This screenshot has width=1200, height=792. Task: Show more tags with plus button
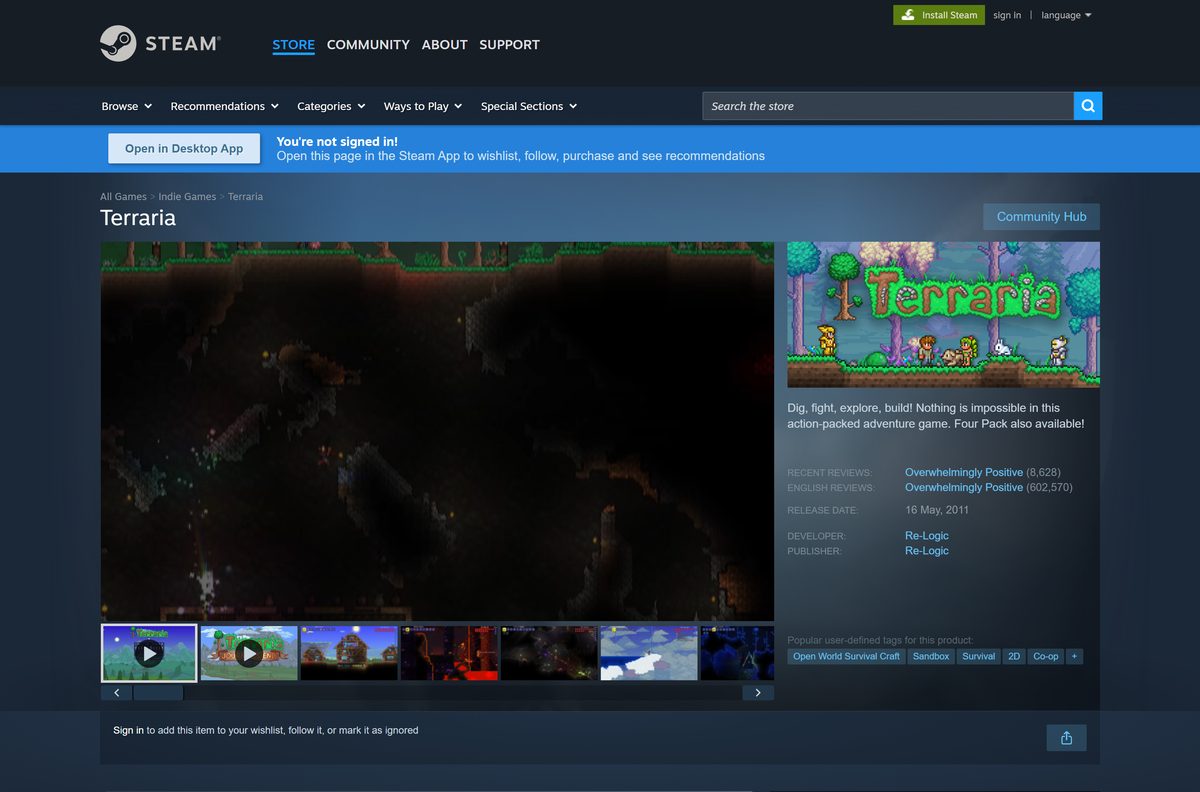(x=1074, y=656)
